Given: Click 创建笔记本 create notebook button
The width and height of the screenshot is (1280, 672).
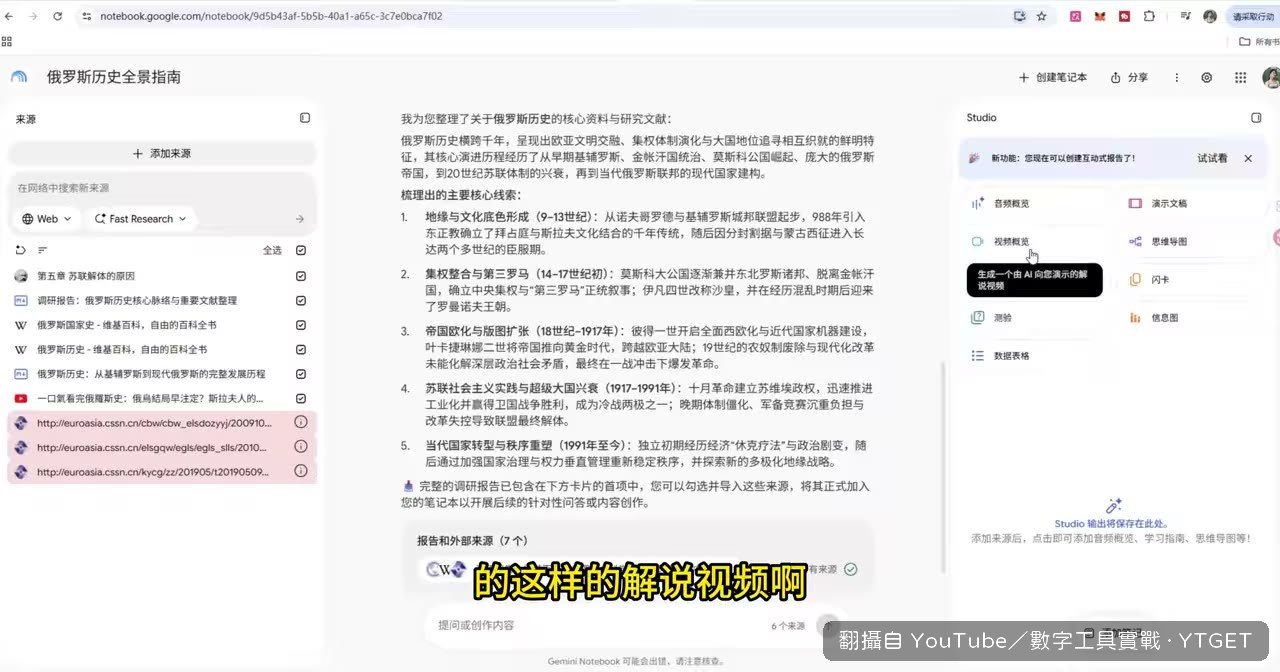Looking at the screenshot, I should 1052,77.
